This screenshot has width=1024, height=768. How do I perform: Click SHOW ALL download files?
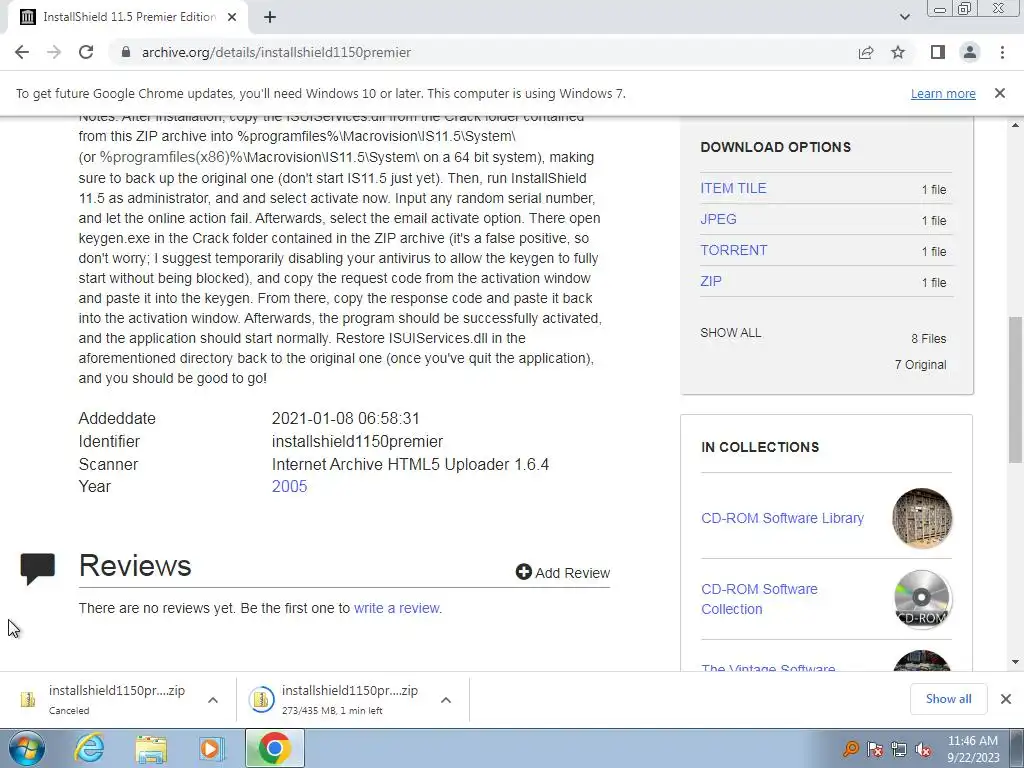coord(731,332)
